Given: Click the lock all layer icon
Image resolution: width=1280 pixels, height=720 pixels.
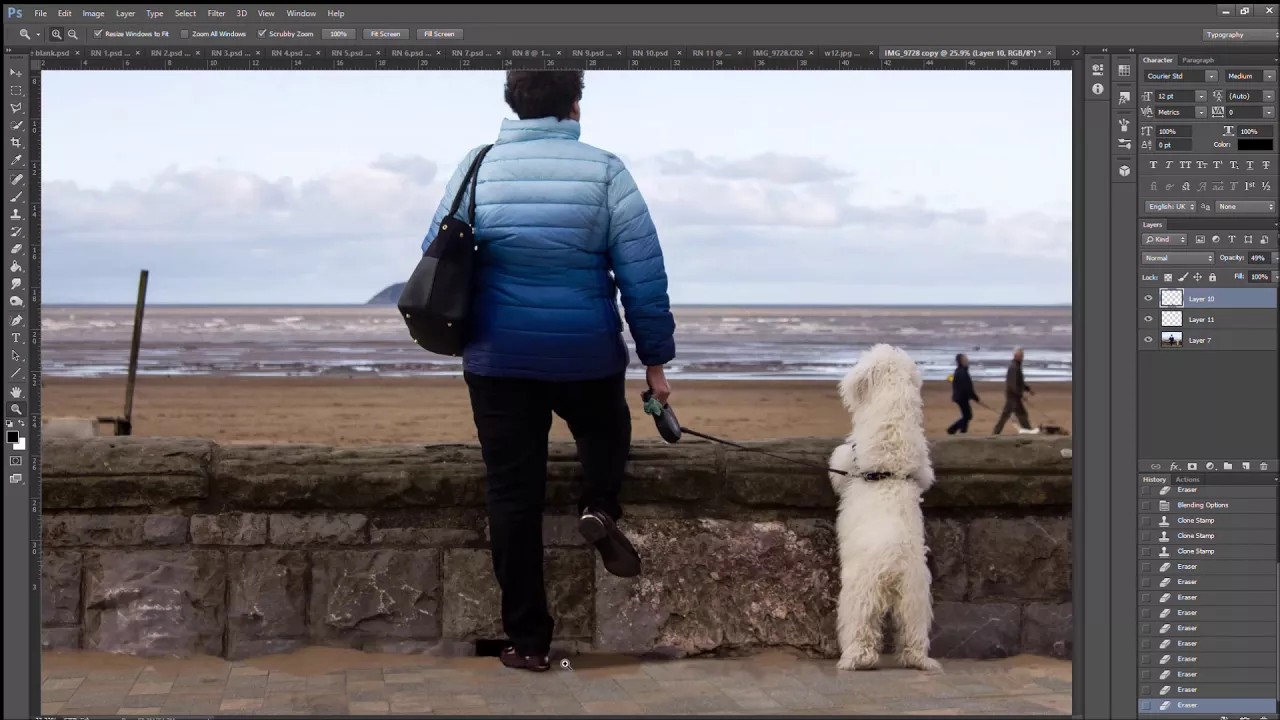Looking at the screenshot, I should pos(1212,277).
